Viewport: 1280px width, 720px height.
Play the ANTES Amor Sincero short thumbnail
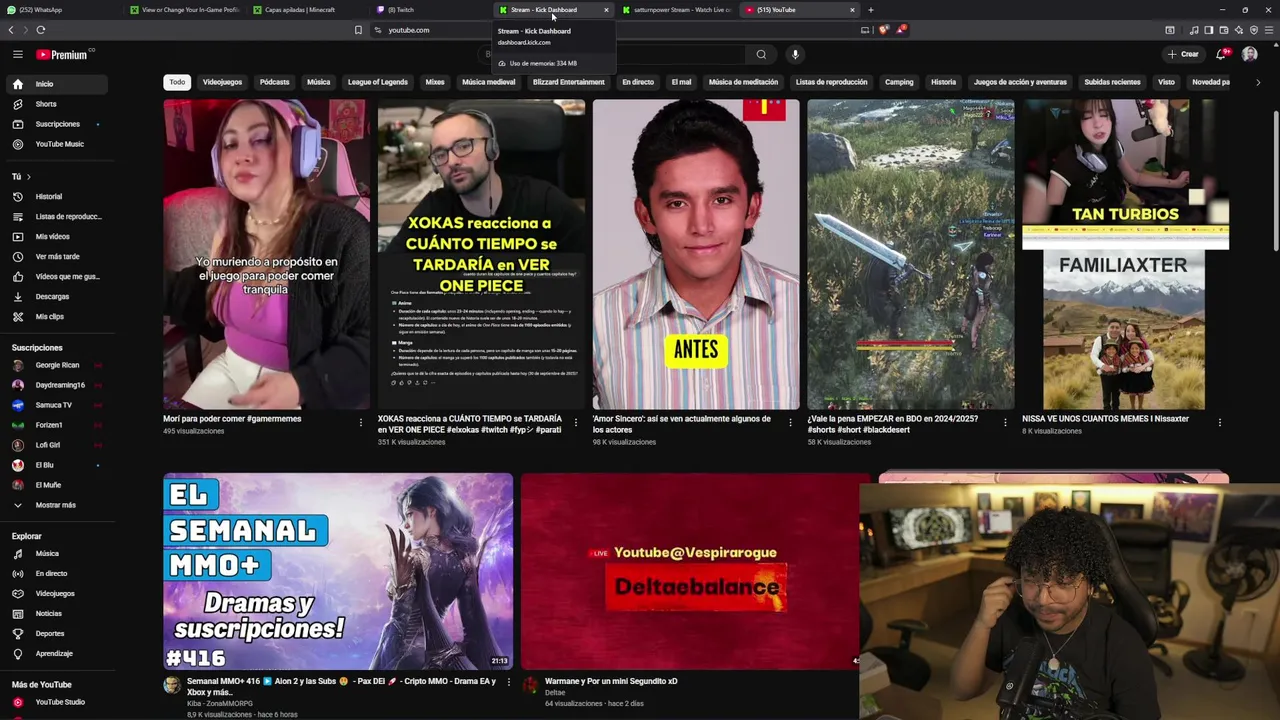click(696, 254)
